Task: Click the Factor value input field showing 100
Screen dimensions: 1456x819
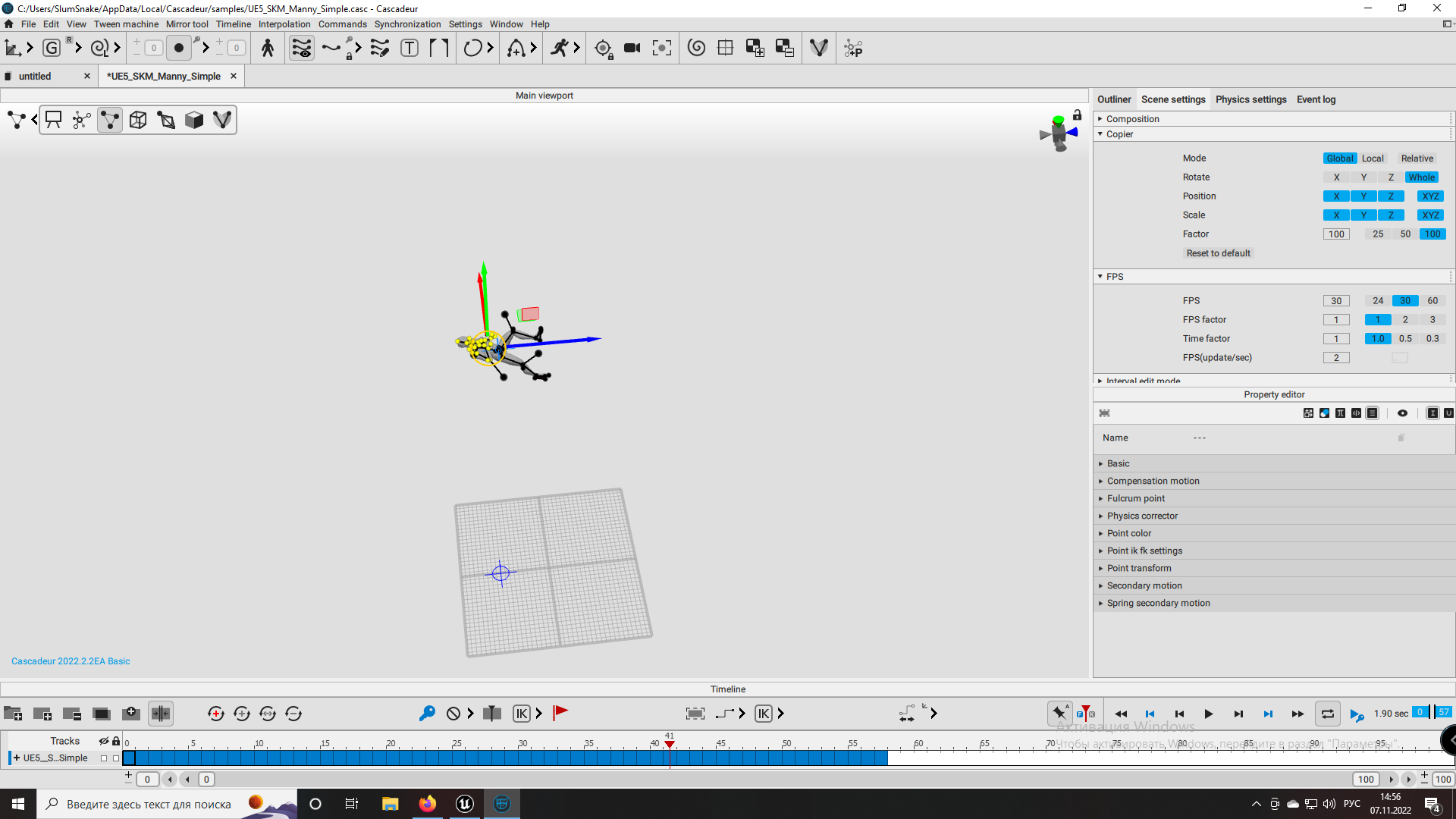Action: point(1336,234)
